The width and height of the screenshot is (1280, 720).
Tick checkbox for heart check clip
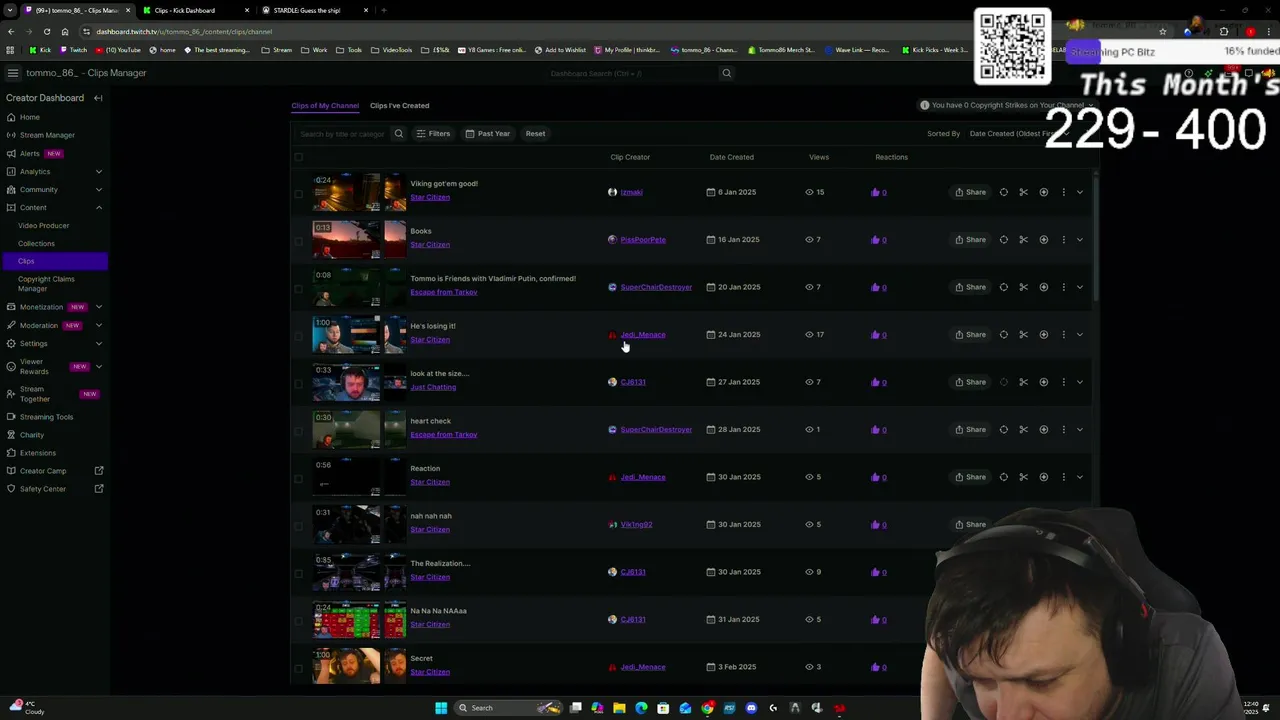[298, 430]
